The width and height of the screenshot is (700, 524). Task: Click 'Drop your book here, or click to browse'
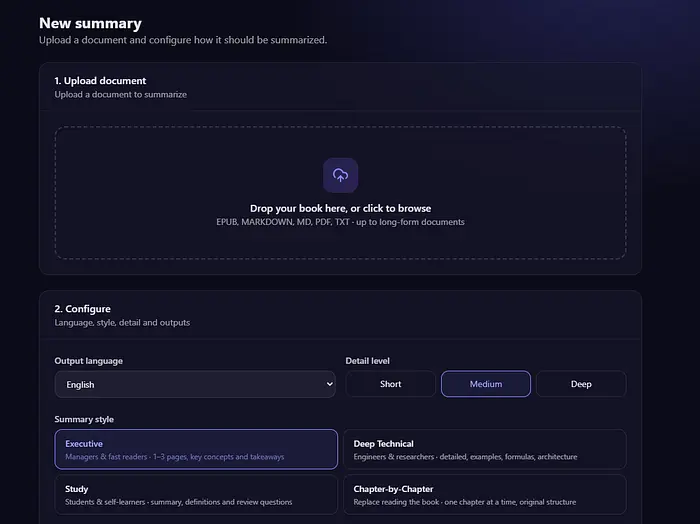[340, 208]
